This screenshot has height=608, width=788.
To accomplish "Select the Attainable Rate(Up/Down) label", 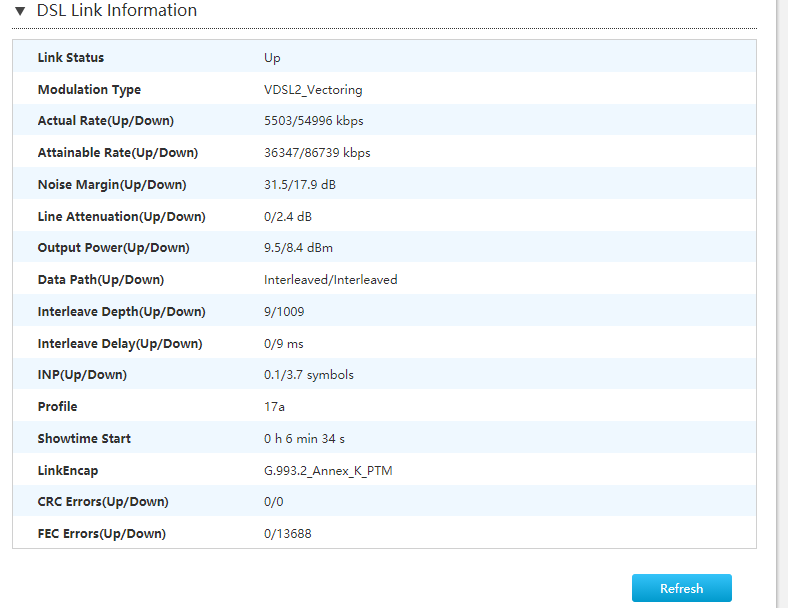I will [118, 153].
